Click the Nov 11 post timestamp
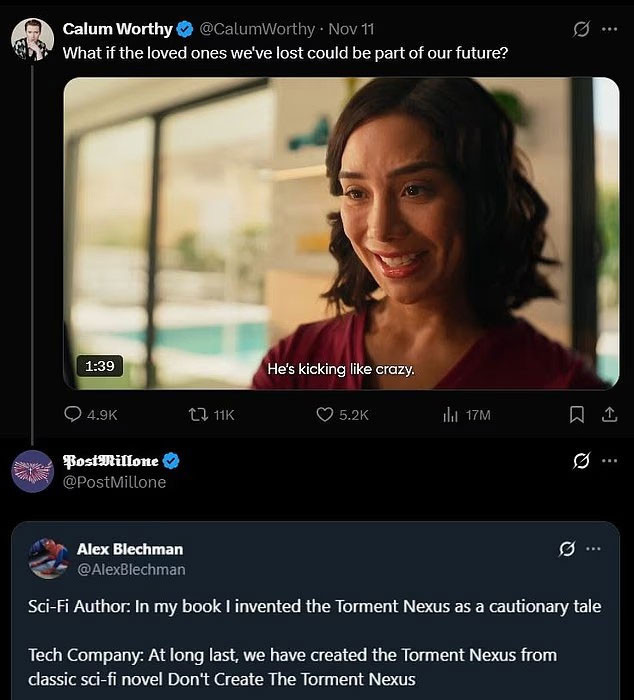 (x=352, y=29)
